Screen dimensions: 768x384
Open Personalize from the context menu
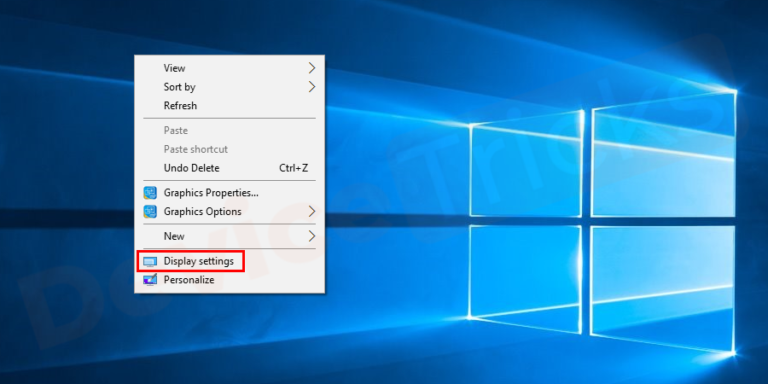tap(229, 280)
